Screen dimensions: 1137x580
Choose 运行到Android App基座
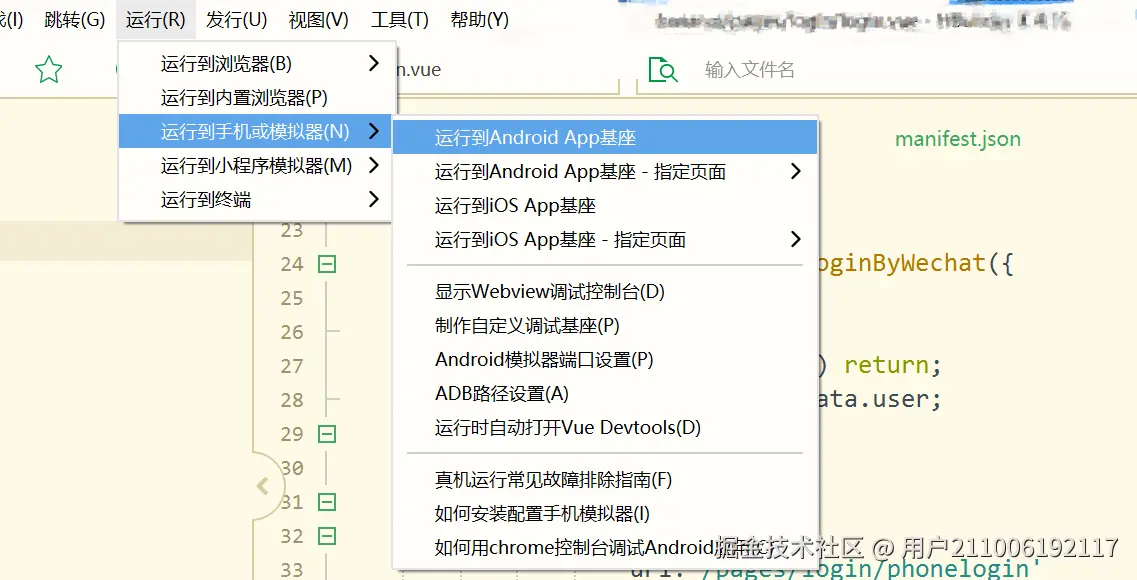click(605, 137)
